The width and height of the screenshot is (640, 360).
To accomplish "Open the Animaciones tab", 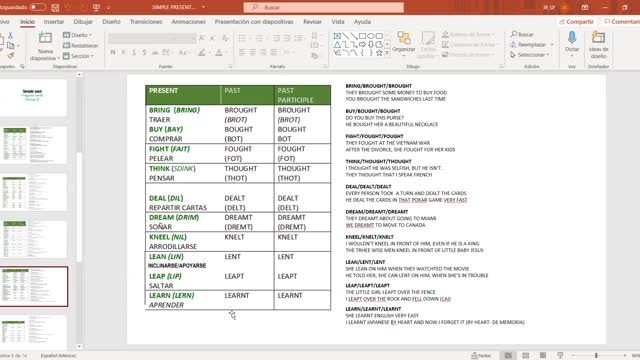I will coord(189,22).
